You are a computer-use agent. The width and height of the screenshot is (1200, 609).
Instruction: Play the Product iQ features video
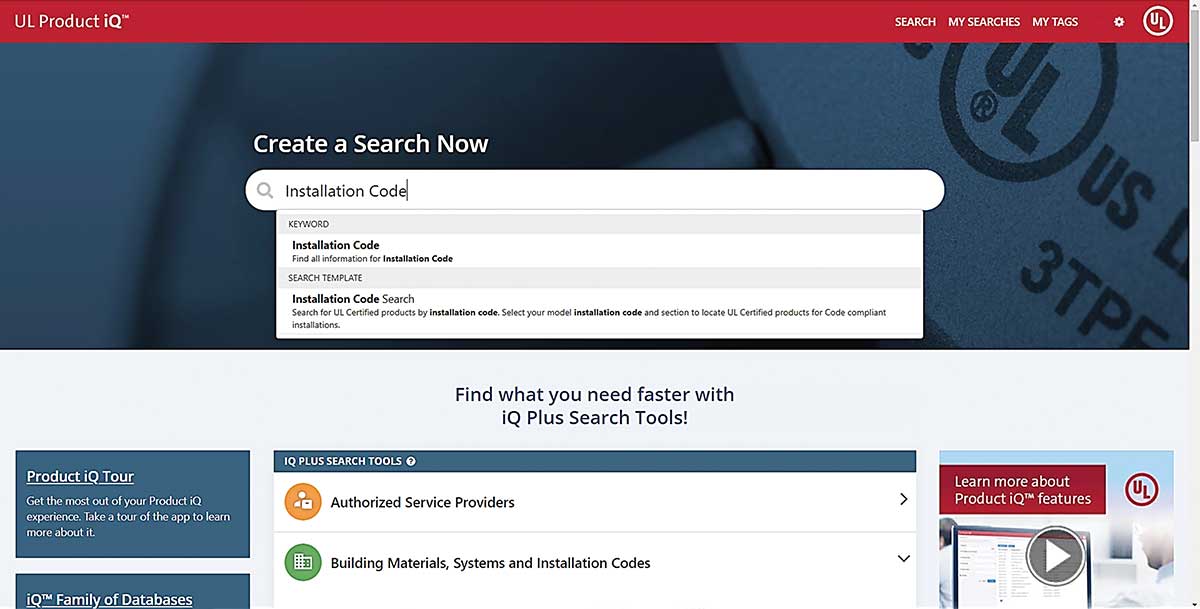click(x=1055, y=555)
